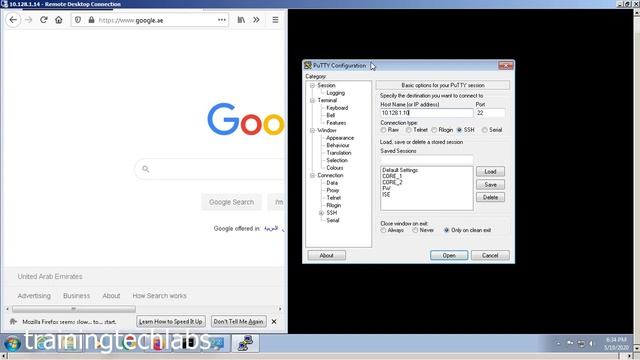Click the Load session button
Image resolution: width=640 pixels, height=360 pixels.
pos(490,171)
